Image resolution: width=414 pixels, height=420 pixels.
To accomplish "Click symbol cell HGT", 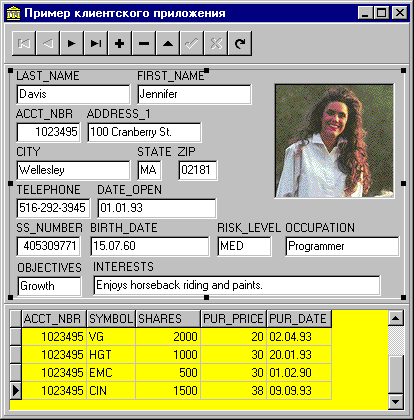I will 111,355.
